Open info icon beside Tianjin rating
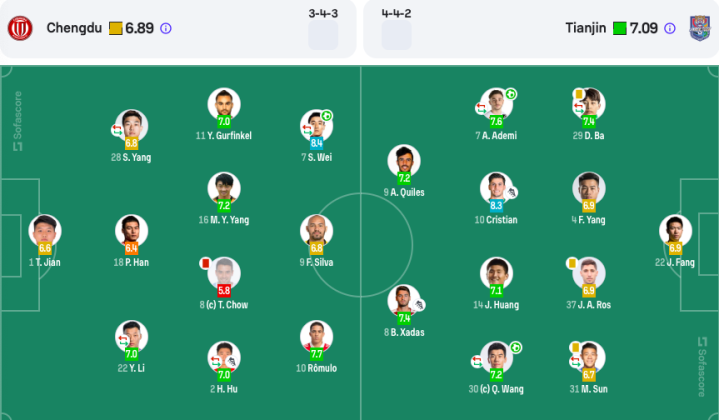This screenshot has height=420, width=719. pos(669,28)
